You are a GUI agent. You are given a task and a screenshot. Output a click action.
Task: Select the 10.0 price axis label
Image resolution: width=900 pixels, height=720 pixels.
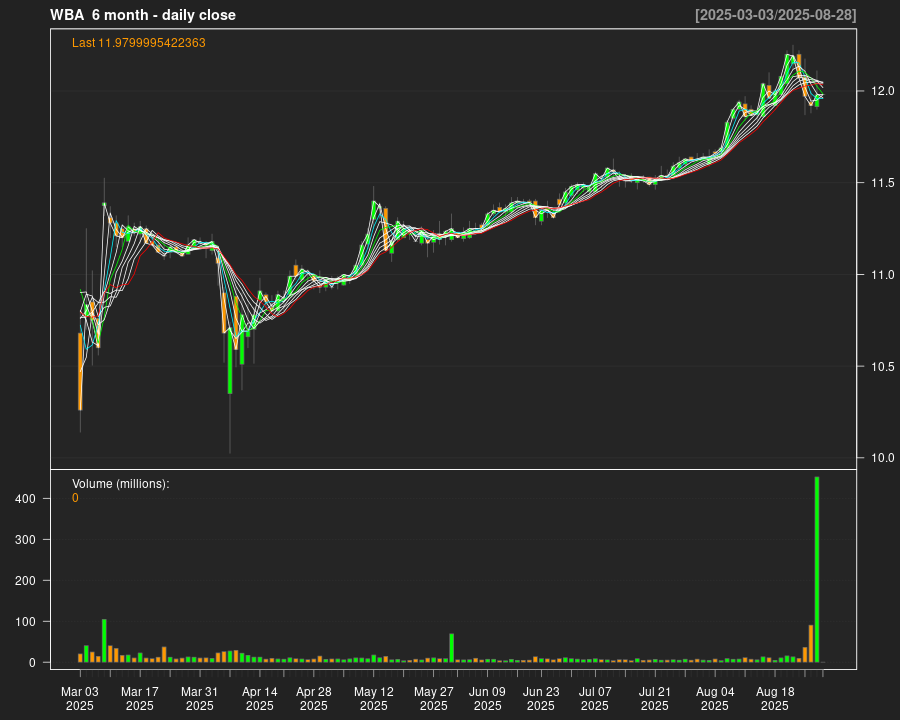tap(881, 458)
